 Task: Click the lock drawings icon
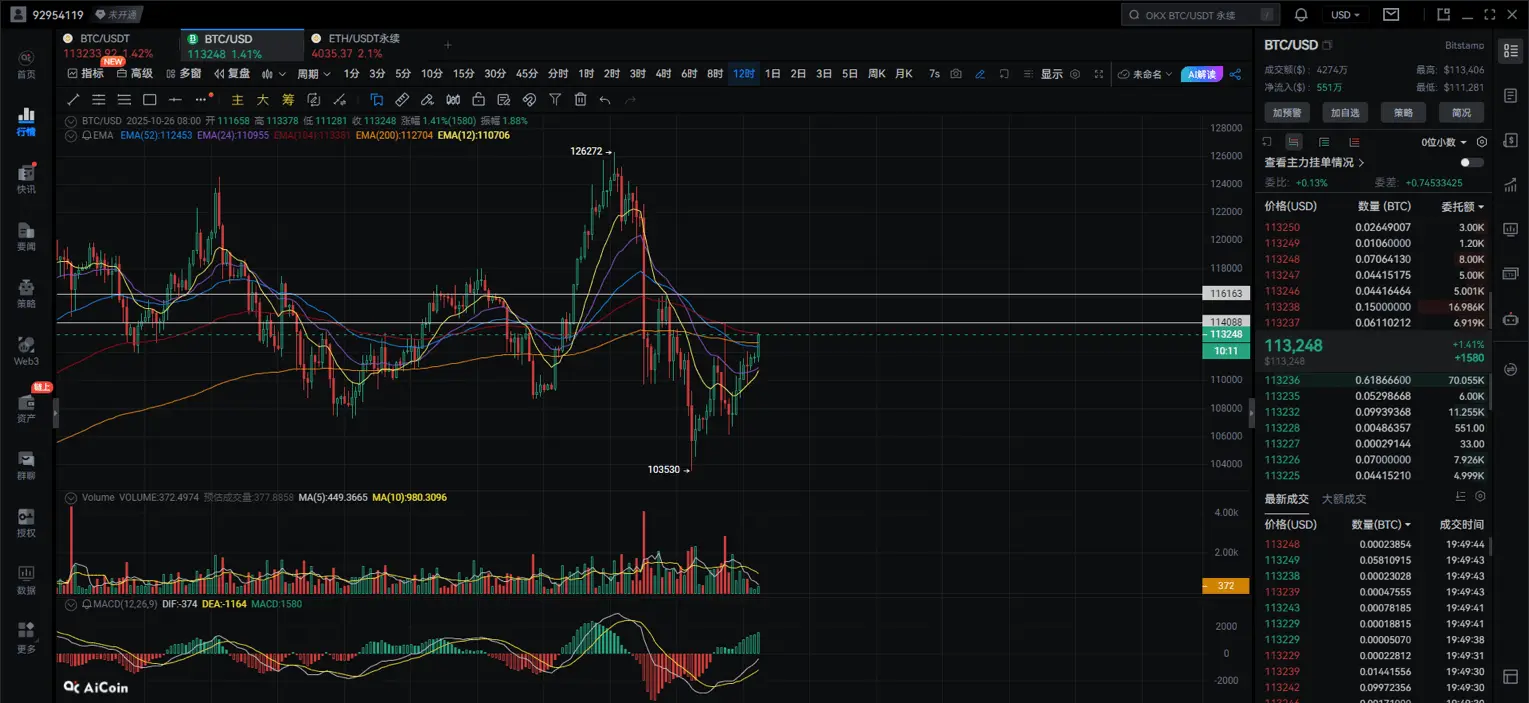coord(478,99)
